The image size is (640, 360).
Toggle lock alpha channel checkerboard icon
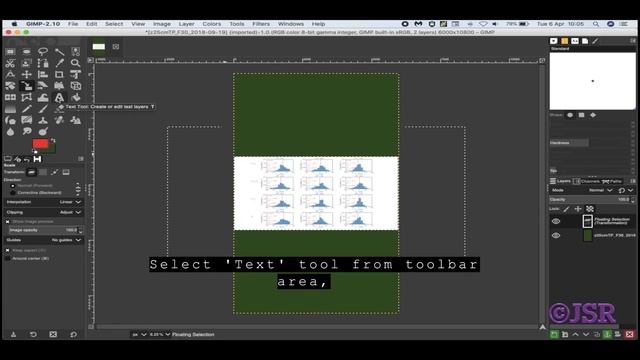[x=590, y=209]
